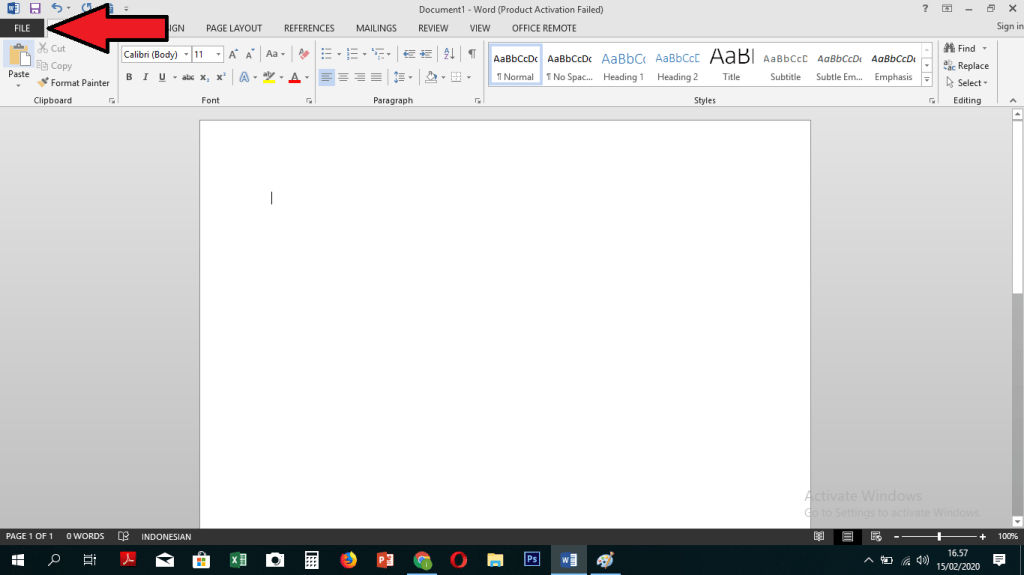Open the References ribbon tab
Viewport: 1024px width, 575px height.
(x=309, y=28)
